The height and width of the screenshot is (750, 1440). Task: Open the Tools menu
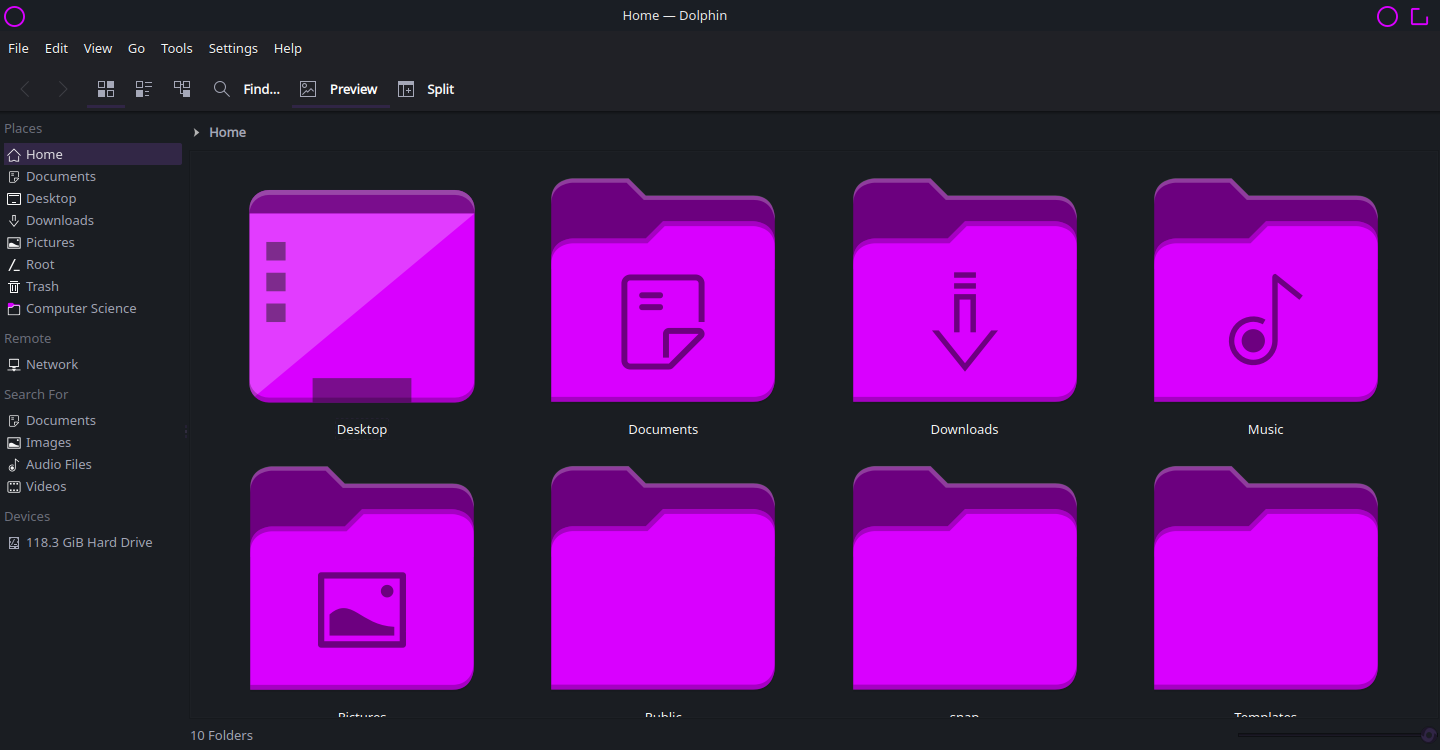(x=177, y=48)
